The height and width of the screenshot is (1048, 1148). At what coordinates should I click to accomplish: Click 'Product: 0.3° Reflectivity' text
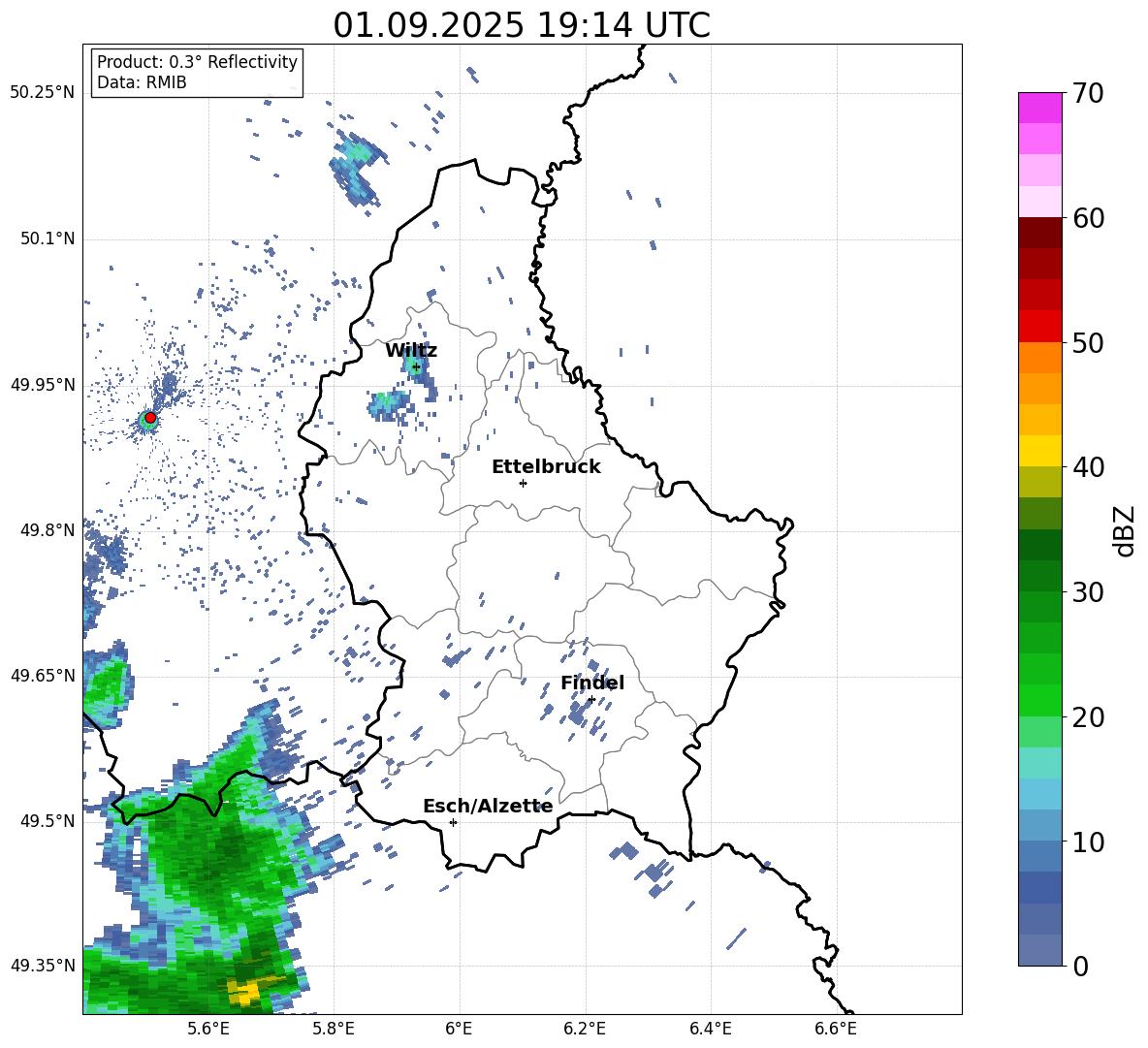click(197, 62)
